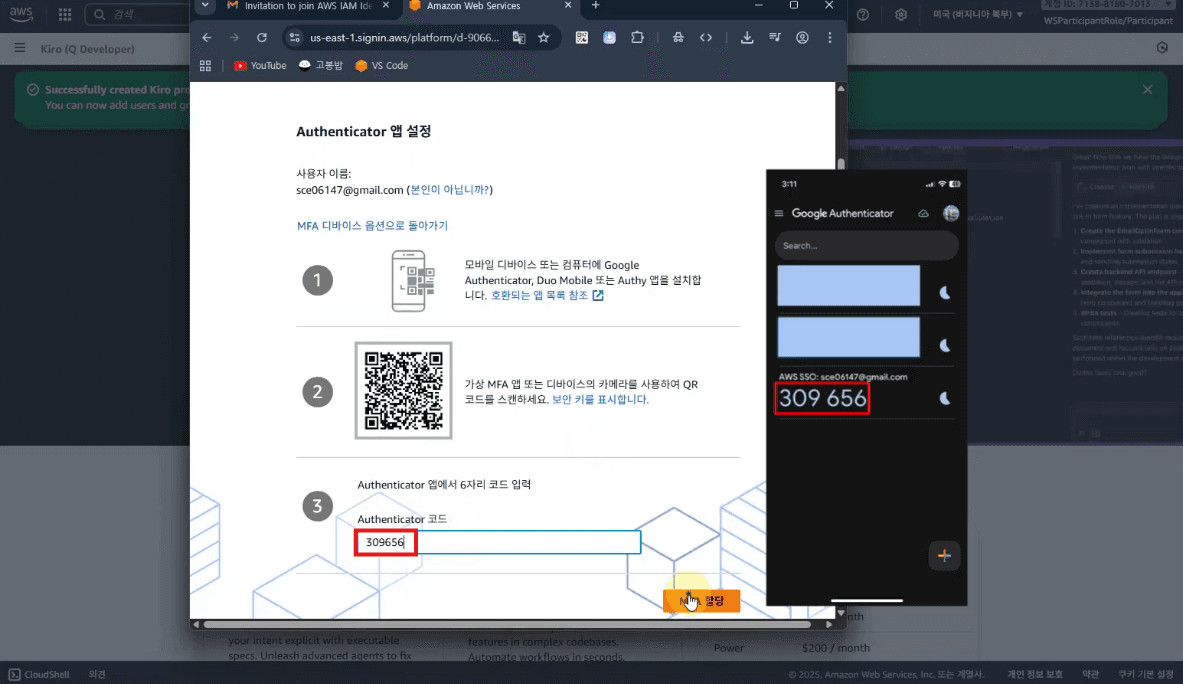Open Chrome three-dot menu
This screenshot has width=1183, height=684.
point(830,38)
